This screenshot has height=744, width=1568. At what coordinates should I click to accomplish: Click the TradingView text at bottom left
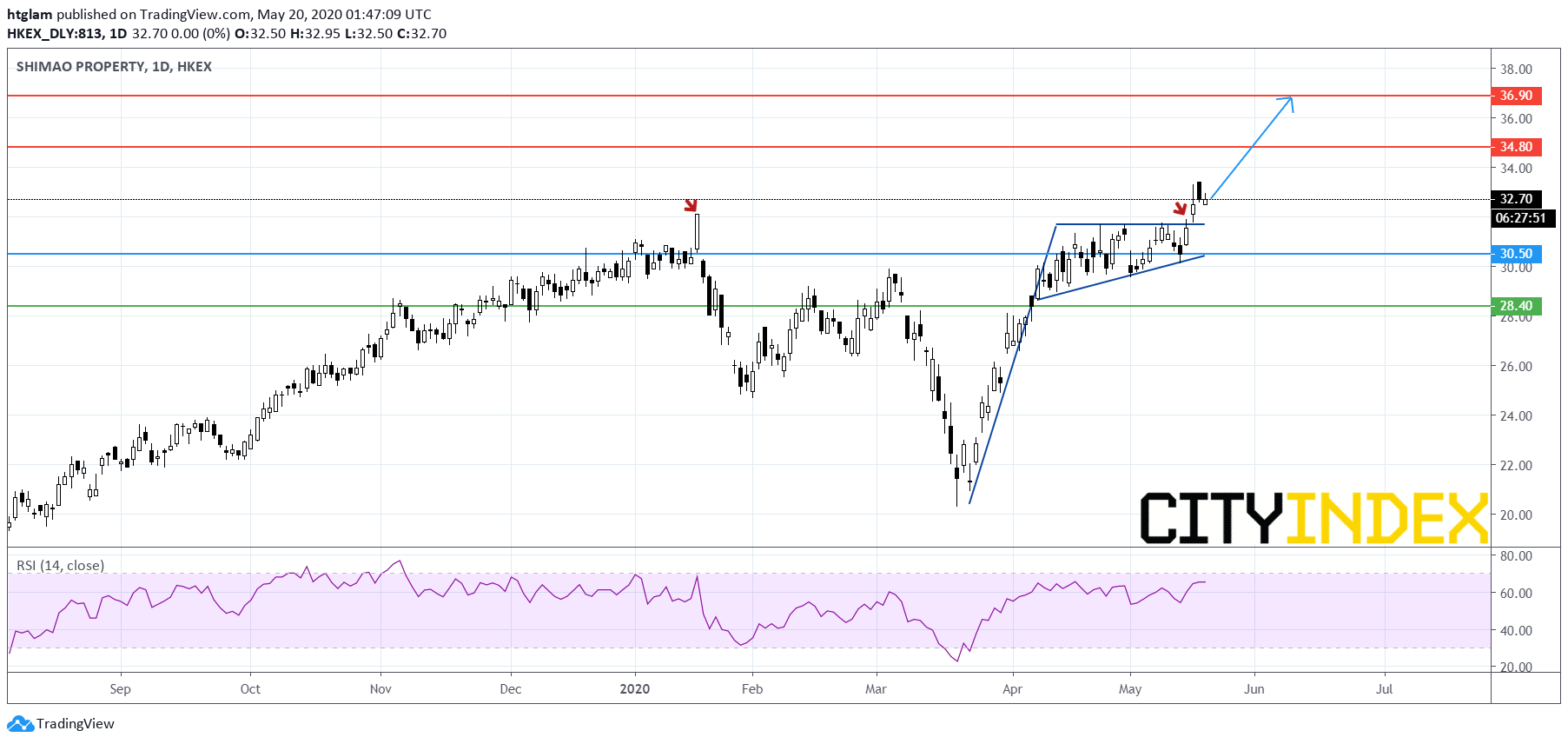[x=76, y=724]
